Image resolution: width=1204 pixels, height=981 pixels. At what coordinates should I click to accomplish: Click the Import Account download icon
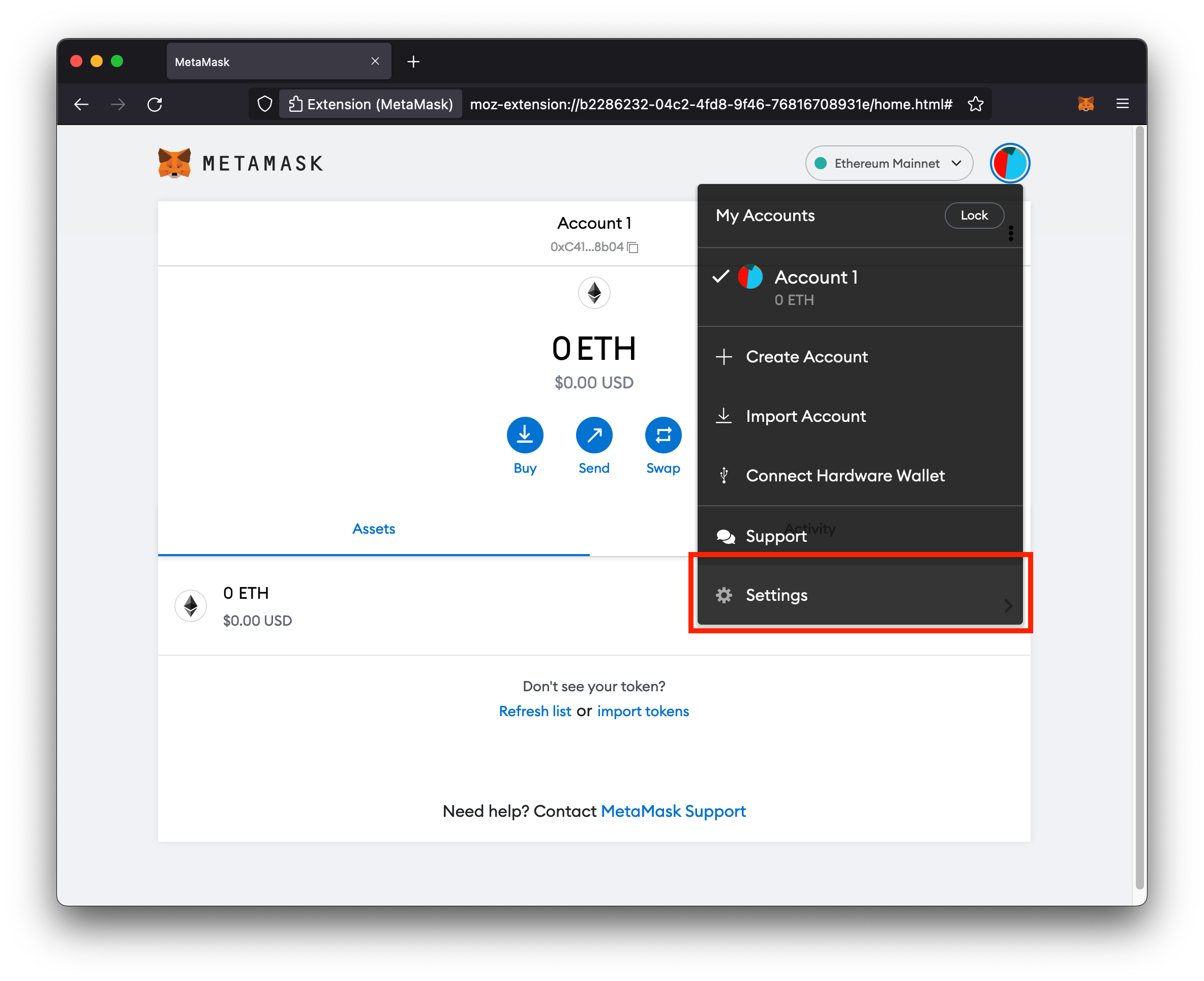click(x=724, y=415)
